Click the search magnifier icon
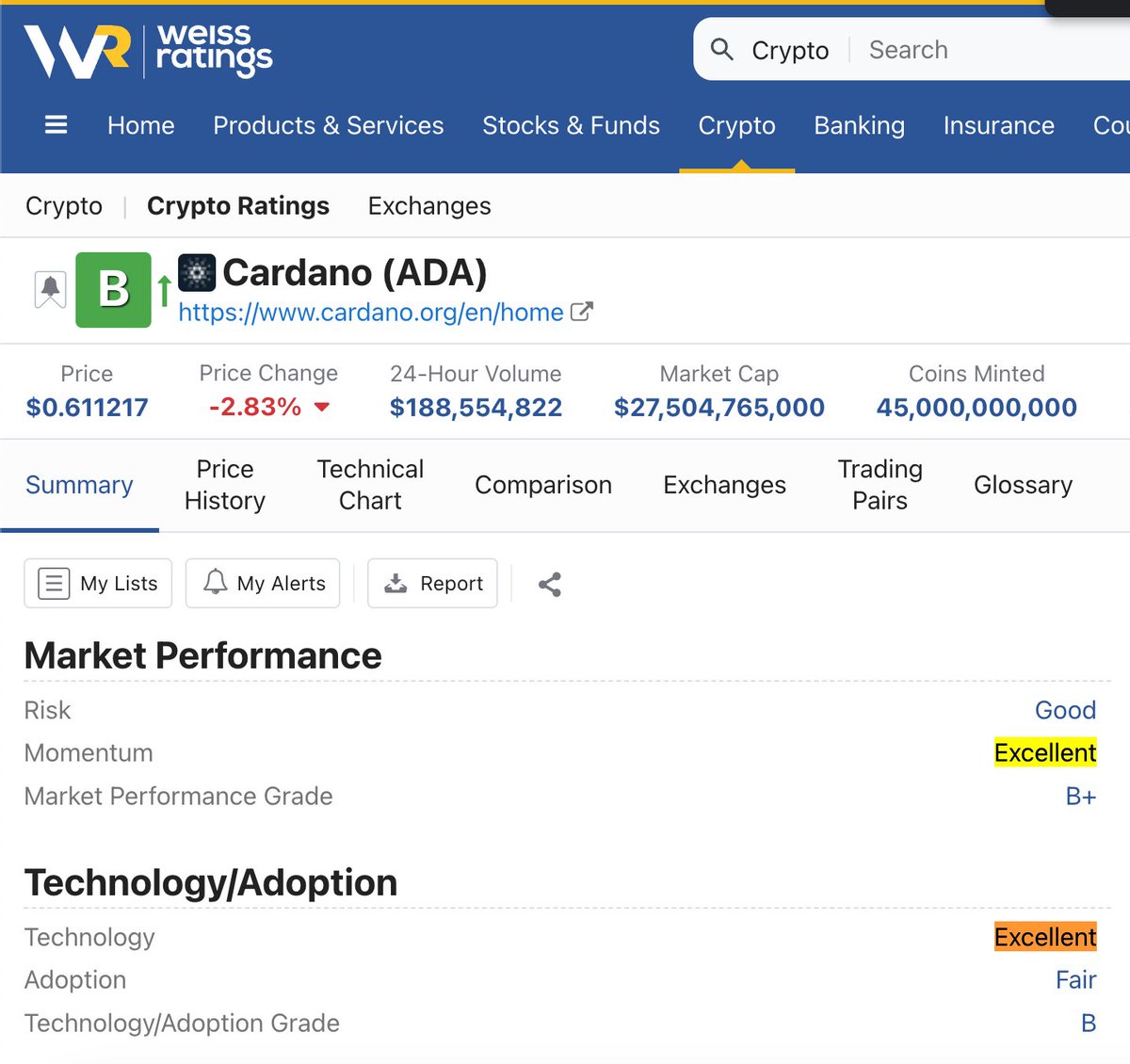Image resolution: width=1130 pixels, height=1064 pixels. click(x=722, y=49)
